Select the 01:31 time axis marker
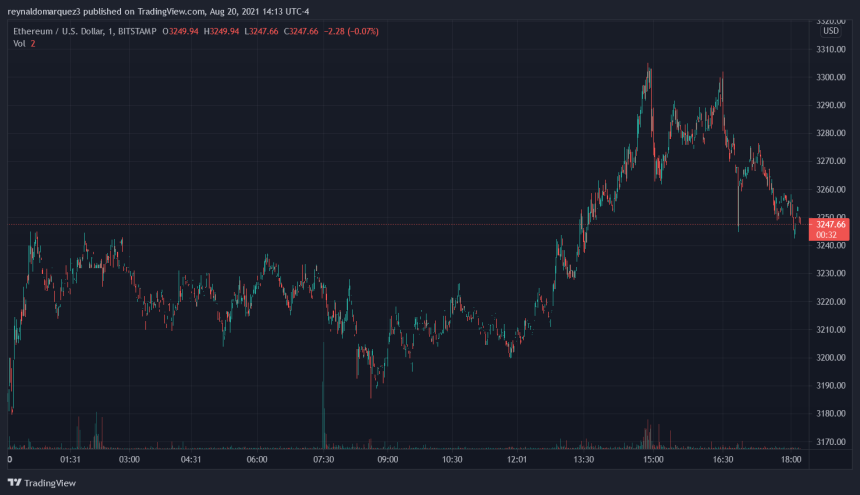The height and width of the screenshot is (495, 860). coord(70,460)
